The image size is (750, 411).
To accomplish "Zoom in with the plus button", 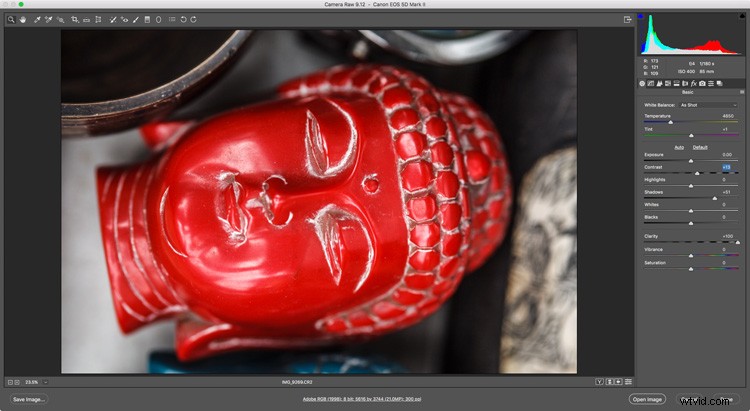I will point(17,382).
